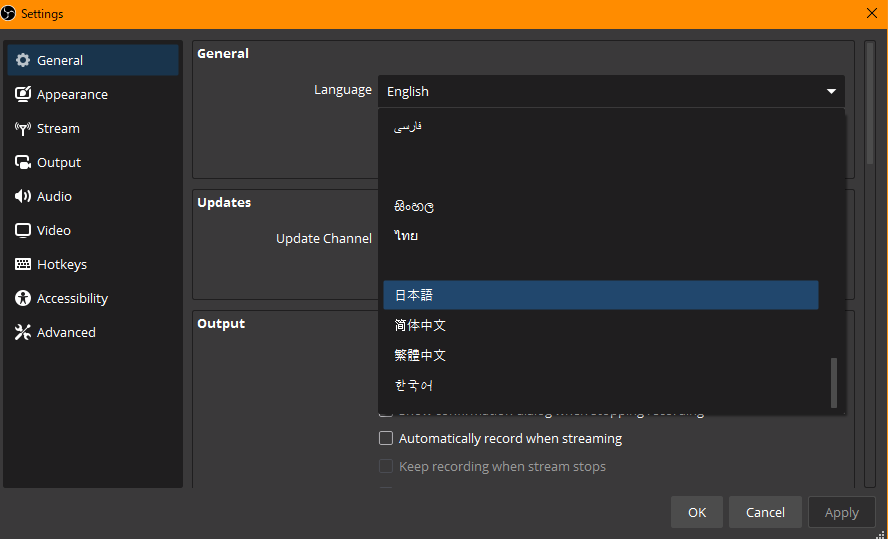Select 简体中文 in the language list
The width and height of the screenshot is (888, 539).
click(420, 325)
